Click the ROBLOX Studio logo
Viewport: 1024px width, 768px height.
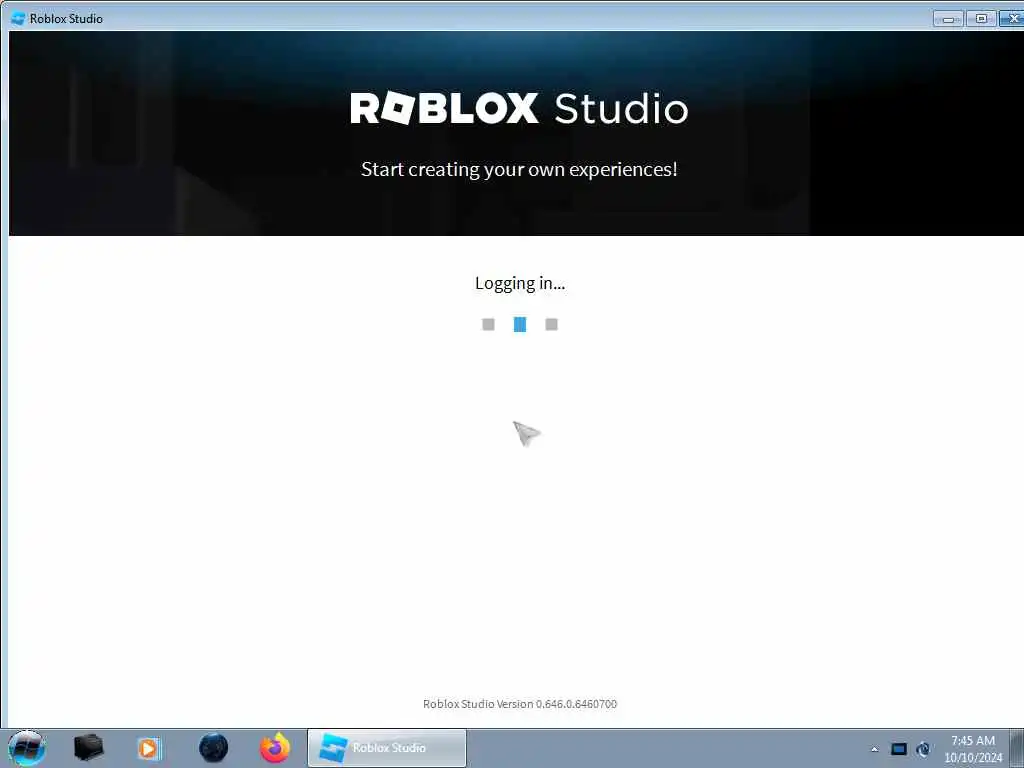point(519,108)
